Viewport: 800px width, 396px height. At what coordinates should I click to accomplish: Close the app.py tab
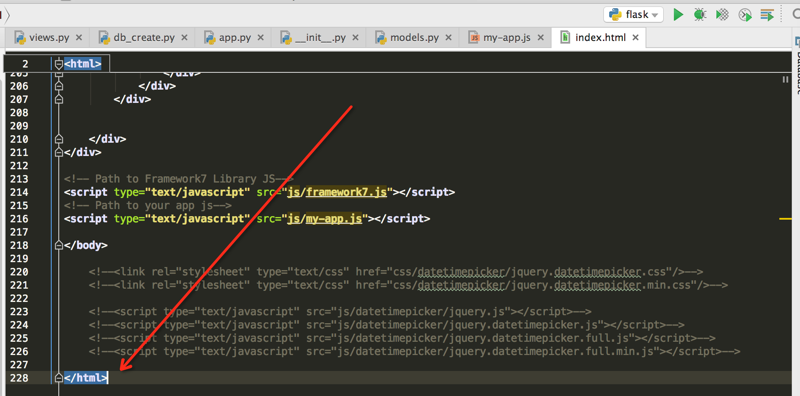coord(260,38)
